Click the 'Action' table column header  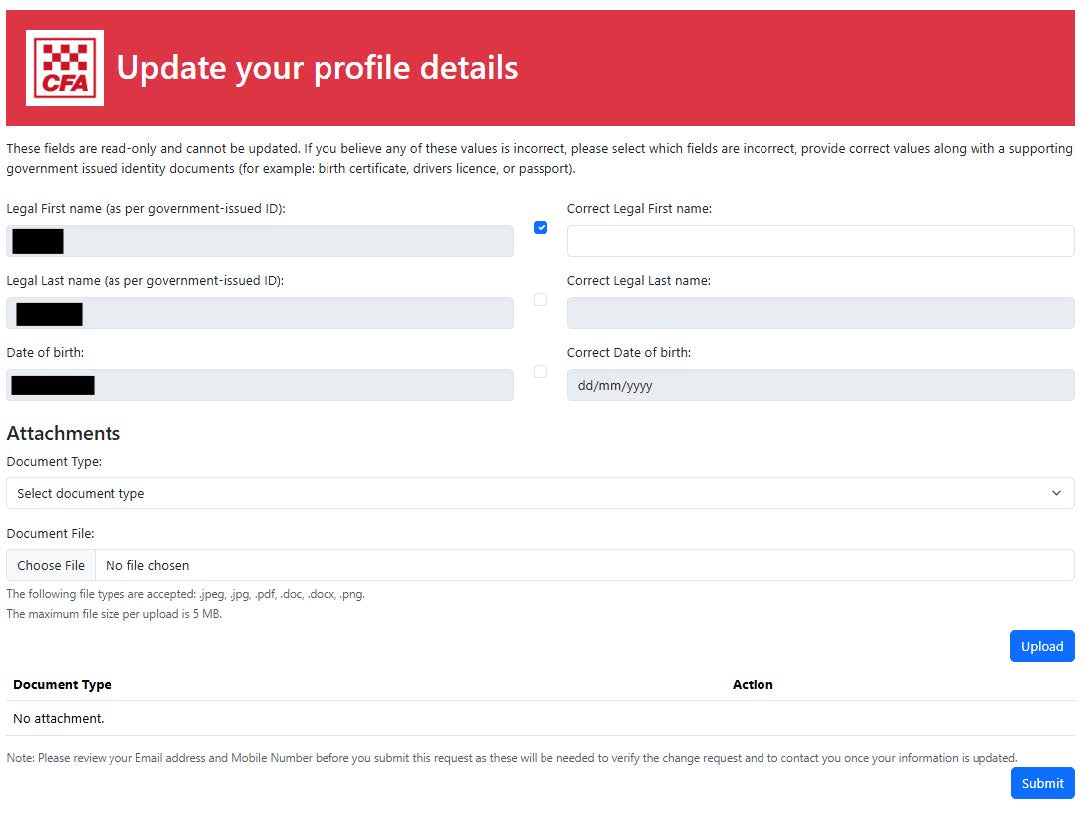753,684
